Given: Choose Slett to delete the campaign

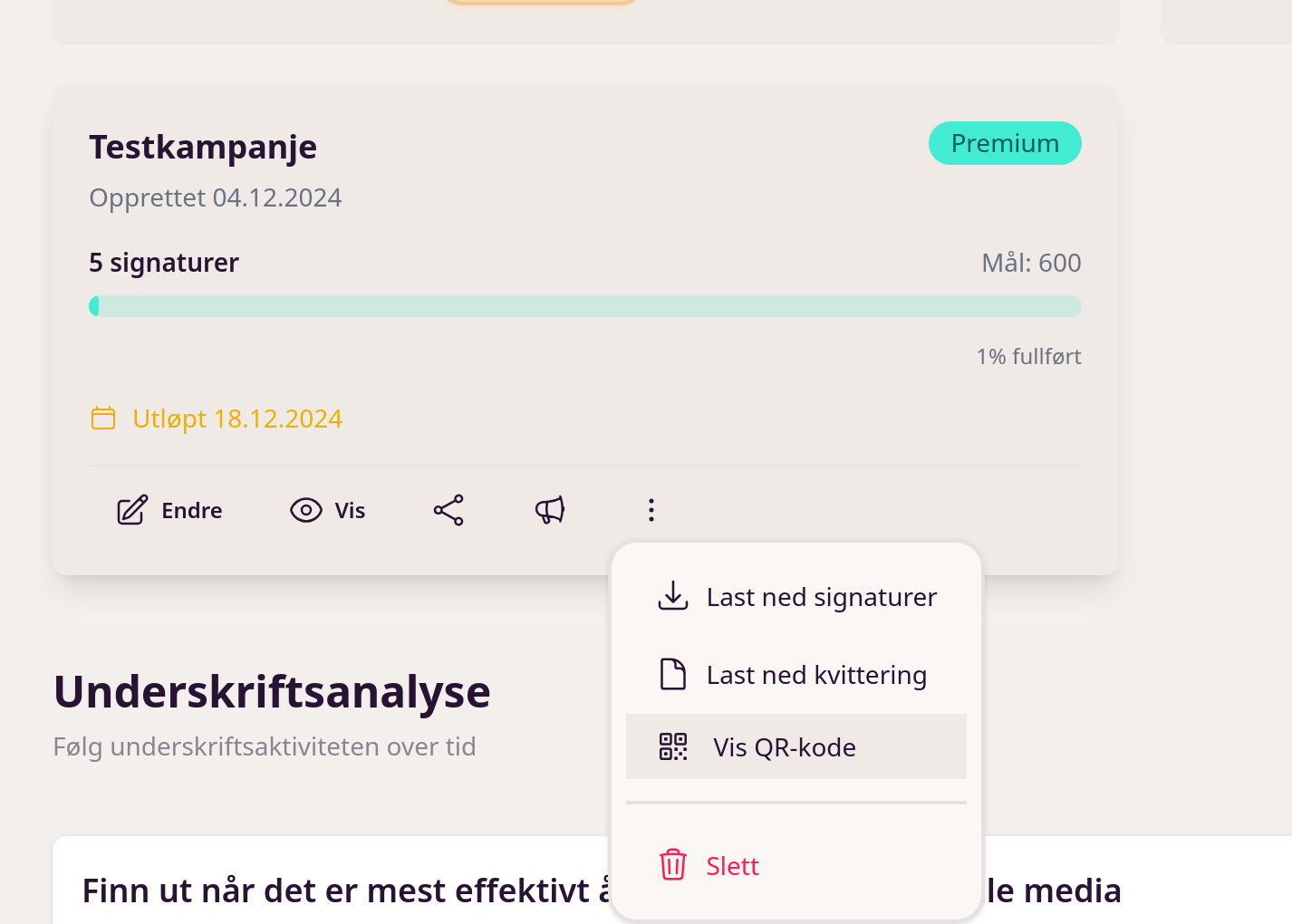Looking at the screenshot, I should click(732, 866).
